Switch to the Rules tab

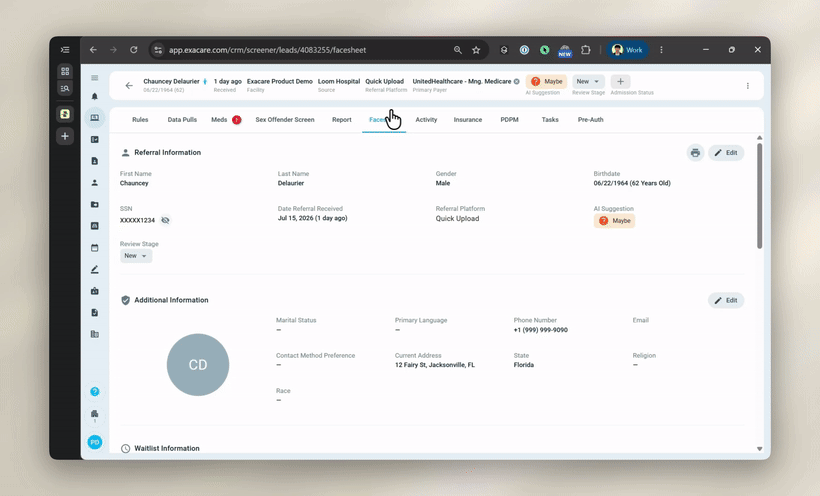point(140,120)
